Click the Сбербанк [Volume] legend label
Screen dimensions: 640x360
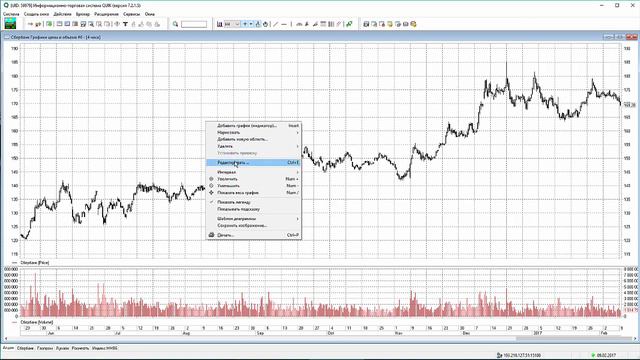pos(37,322)
